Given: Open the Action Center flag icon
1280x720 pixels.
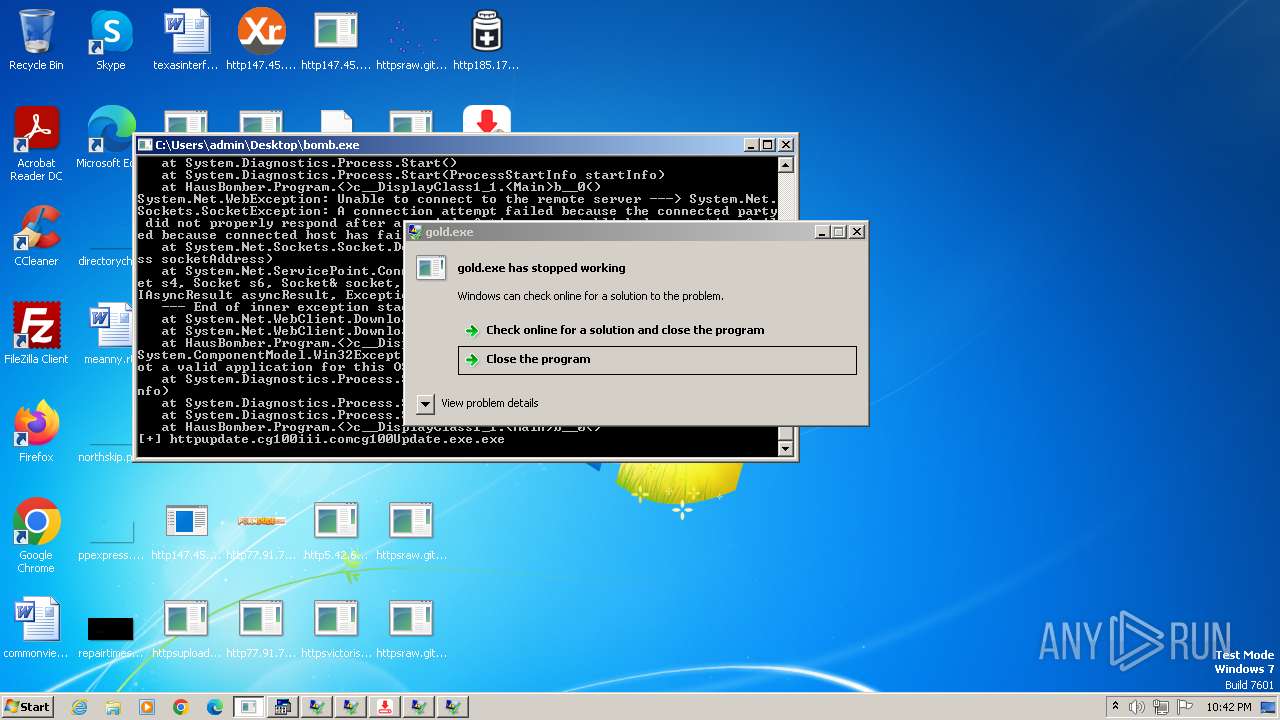Looking at the screenshot, I should [1186, 707].
